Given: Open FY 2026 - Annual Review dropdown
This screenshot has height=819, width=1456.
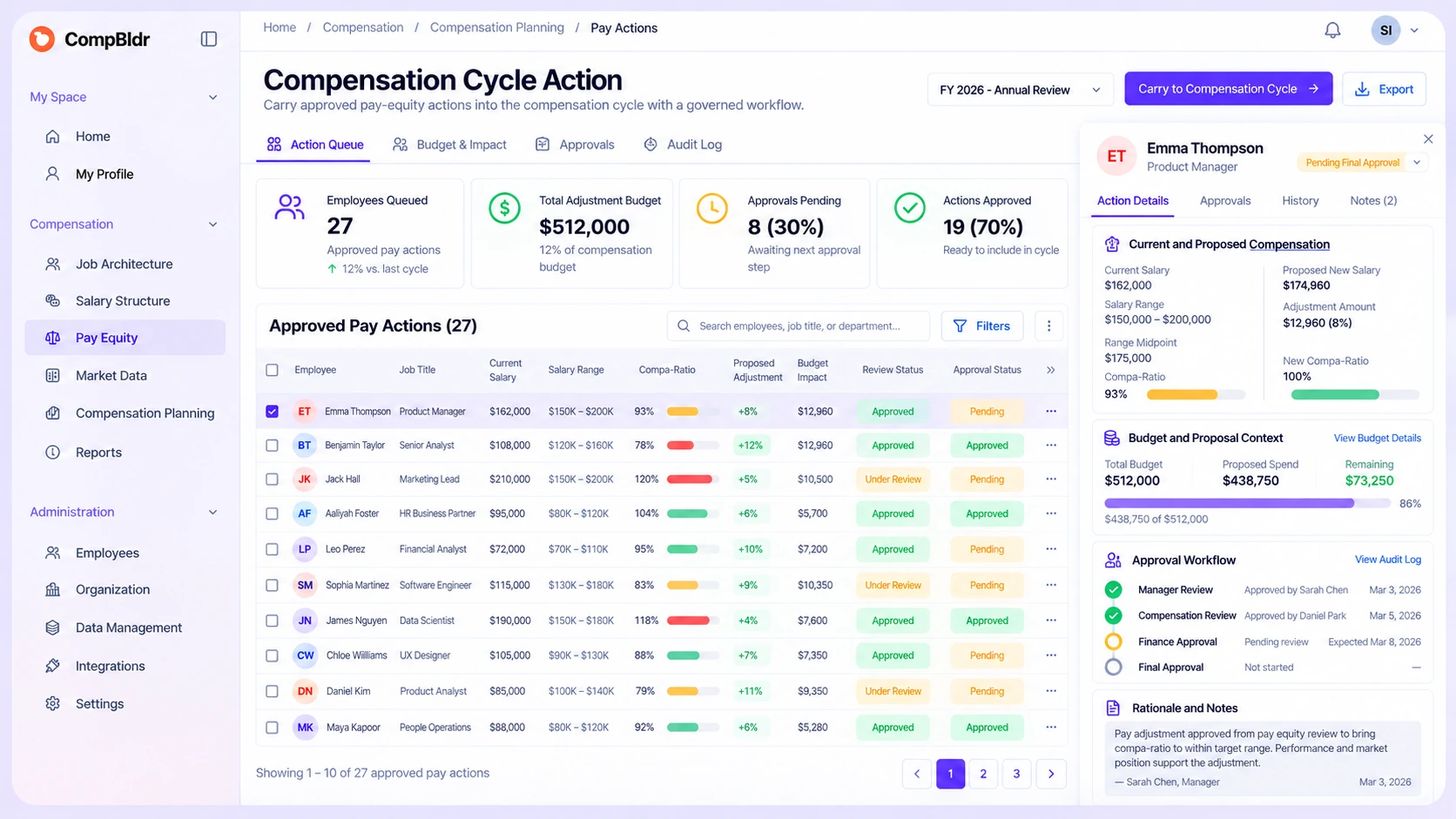Looking at the screenshot, I should pos(1020,90).
